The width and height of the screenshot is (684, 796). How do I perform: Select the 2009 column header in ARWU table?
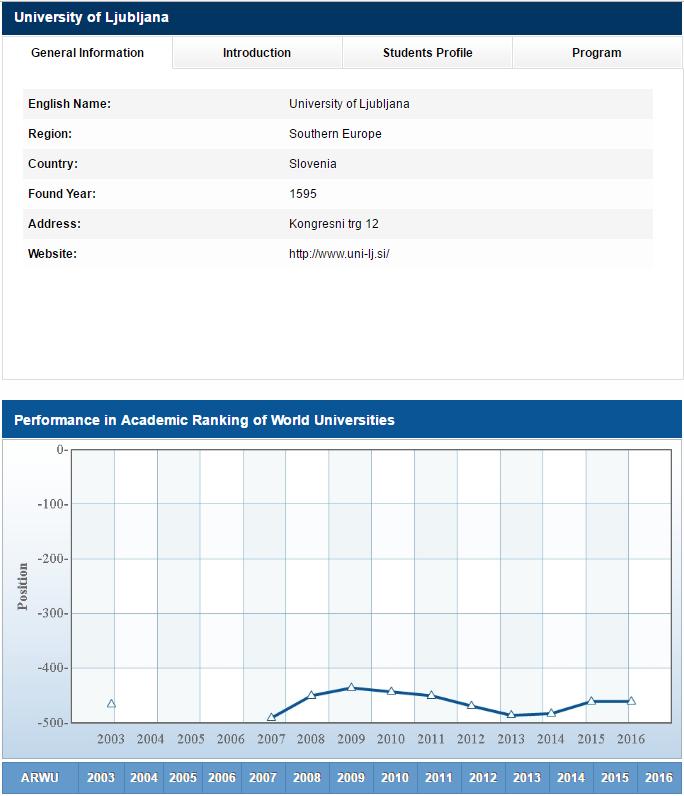point(351,777)
